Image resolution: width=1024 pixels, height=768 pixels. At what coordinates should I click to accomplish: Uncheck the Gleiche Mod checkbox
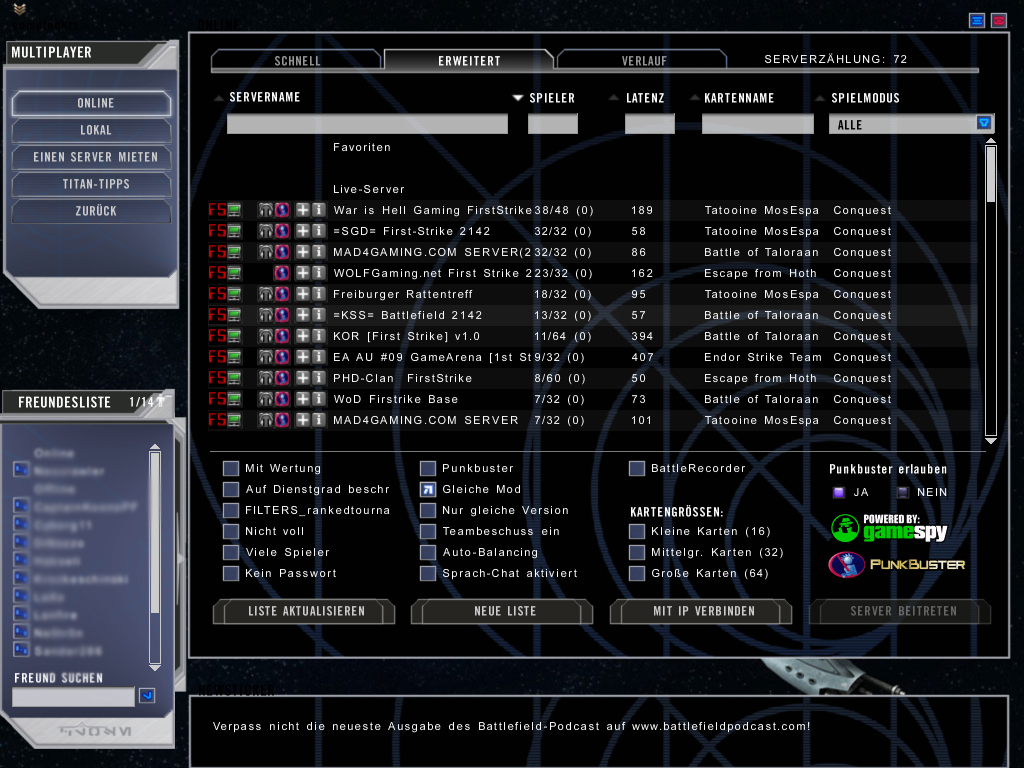(428, 489)
